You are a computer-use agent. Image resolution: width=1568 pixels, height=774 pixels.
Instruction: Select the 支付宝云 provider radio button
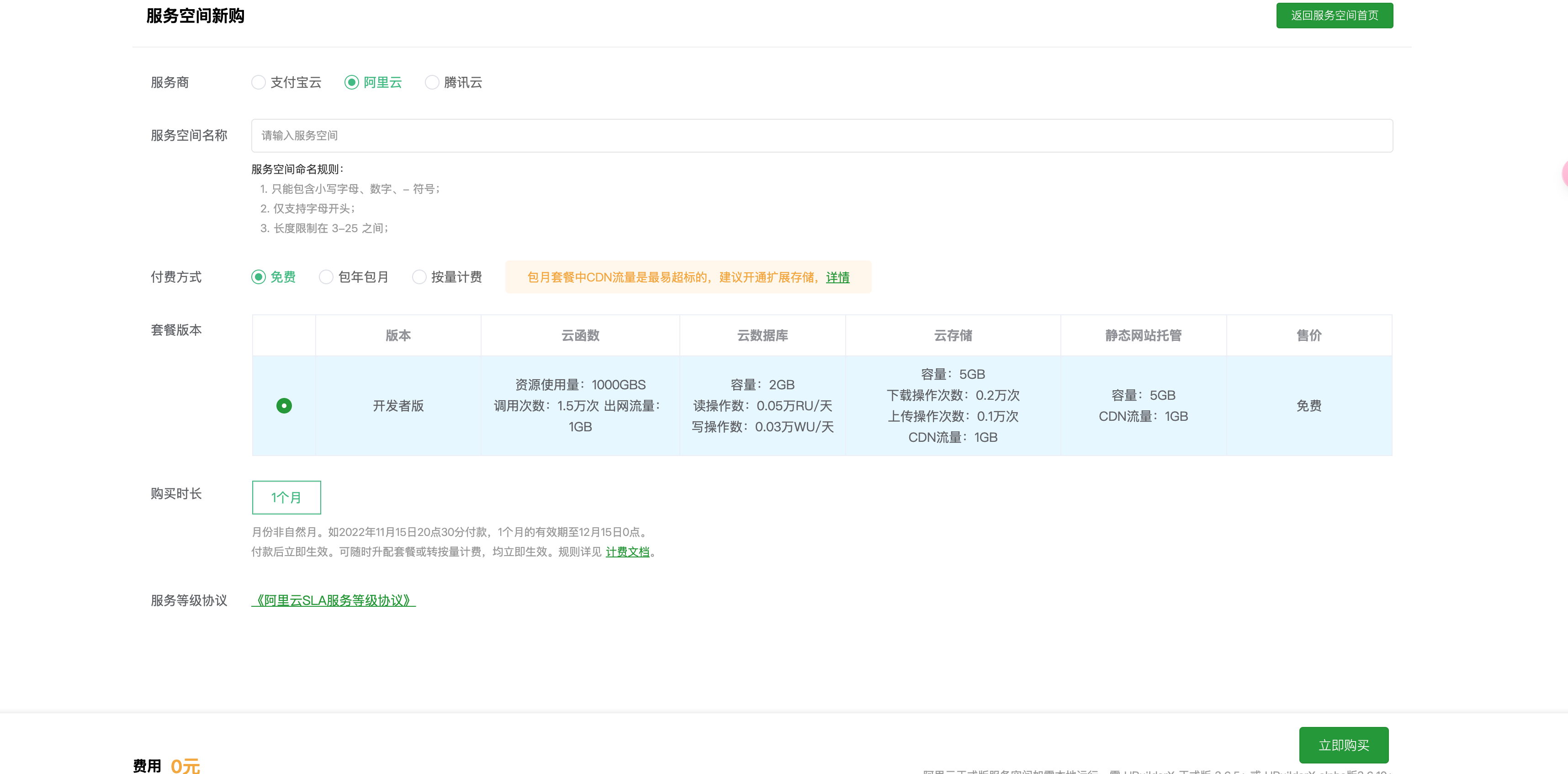click(x=259, y=82)
